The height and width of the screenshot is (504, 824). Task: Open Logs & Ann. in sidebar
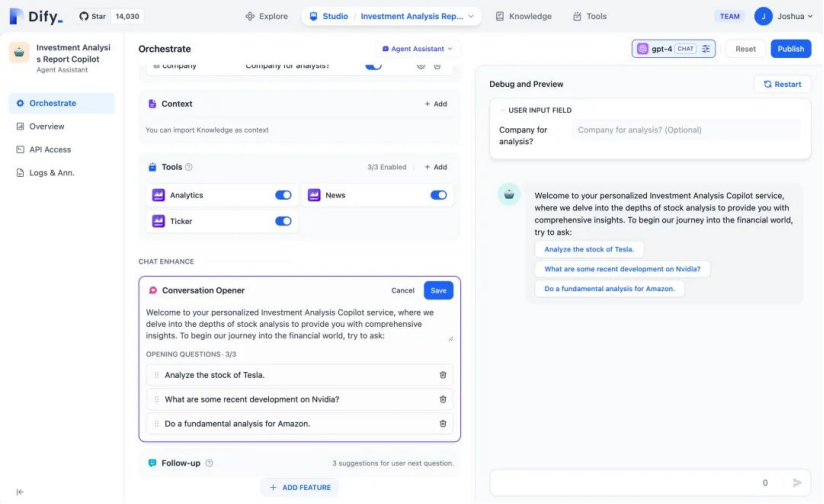(51, 173)
